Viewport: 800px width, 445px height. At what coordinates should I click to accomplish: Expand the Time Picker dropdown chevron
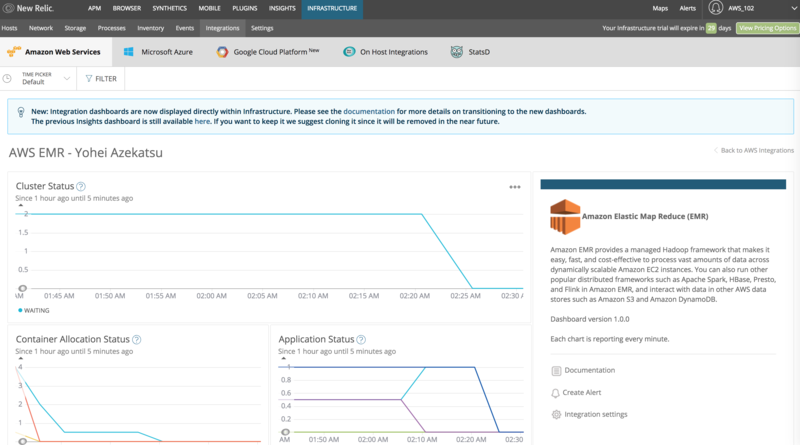tap(66, 79)
